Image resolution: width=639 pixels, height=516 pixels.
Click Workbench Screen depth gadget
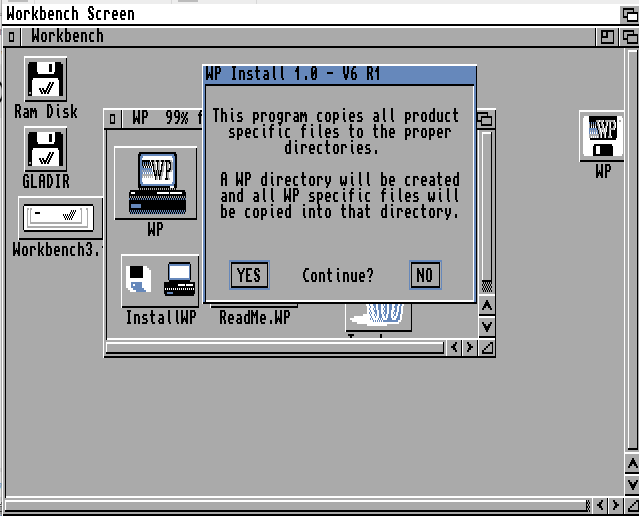point(630,15)
